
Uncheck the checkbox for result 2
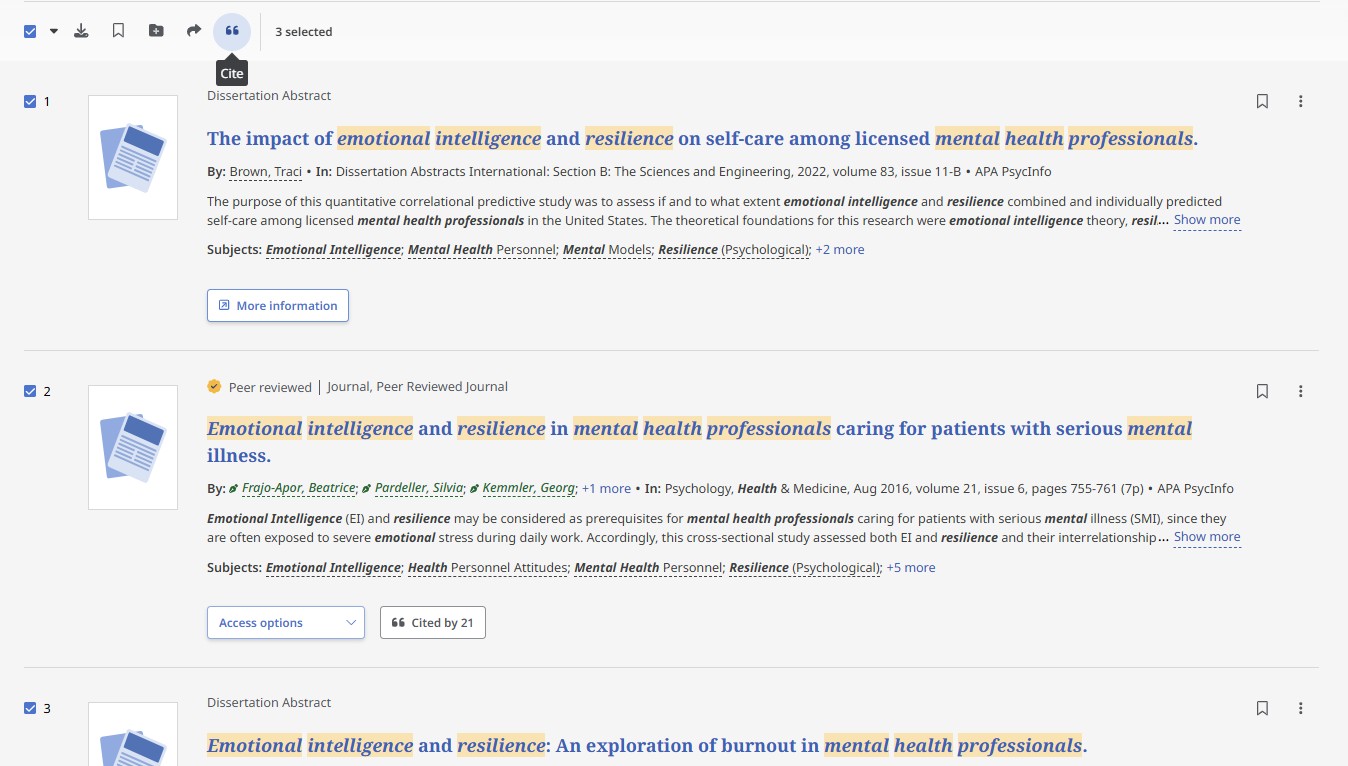pyautogui.click(x=30, y=391)
